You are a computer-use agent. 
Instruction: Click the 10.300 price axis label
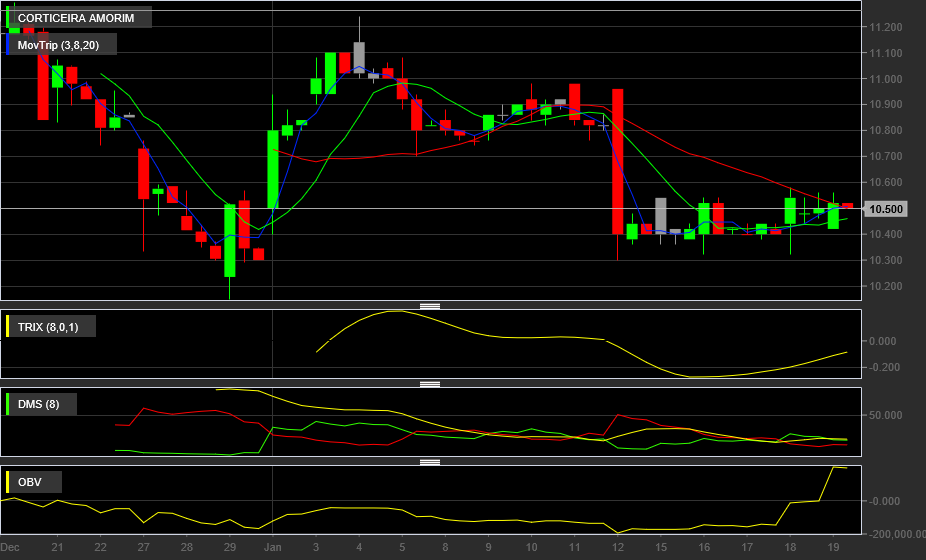click(x=885, y=261)
